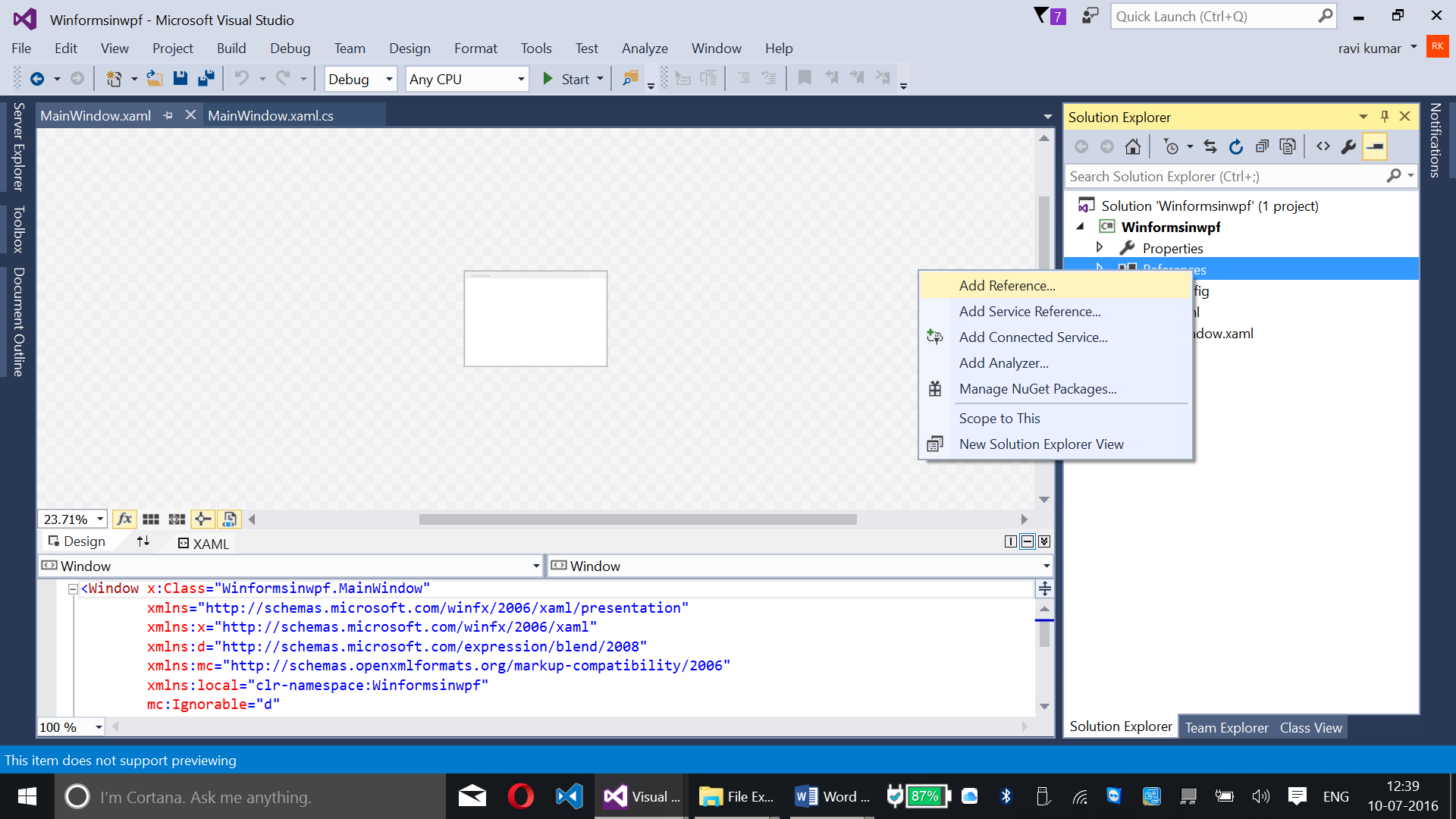Screen dimensions: 1456x819
Task: Toggle the artboard background document button
Action: coord(229,519)
